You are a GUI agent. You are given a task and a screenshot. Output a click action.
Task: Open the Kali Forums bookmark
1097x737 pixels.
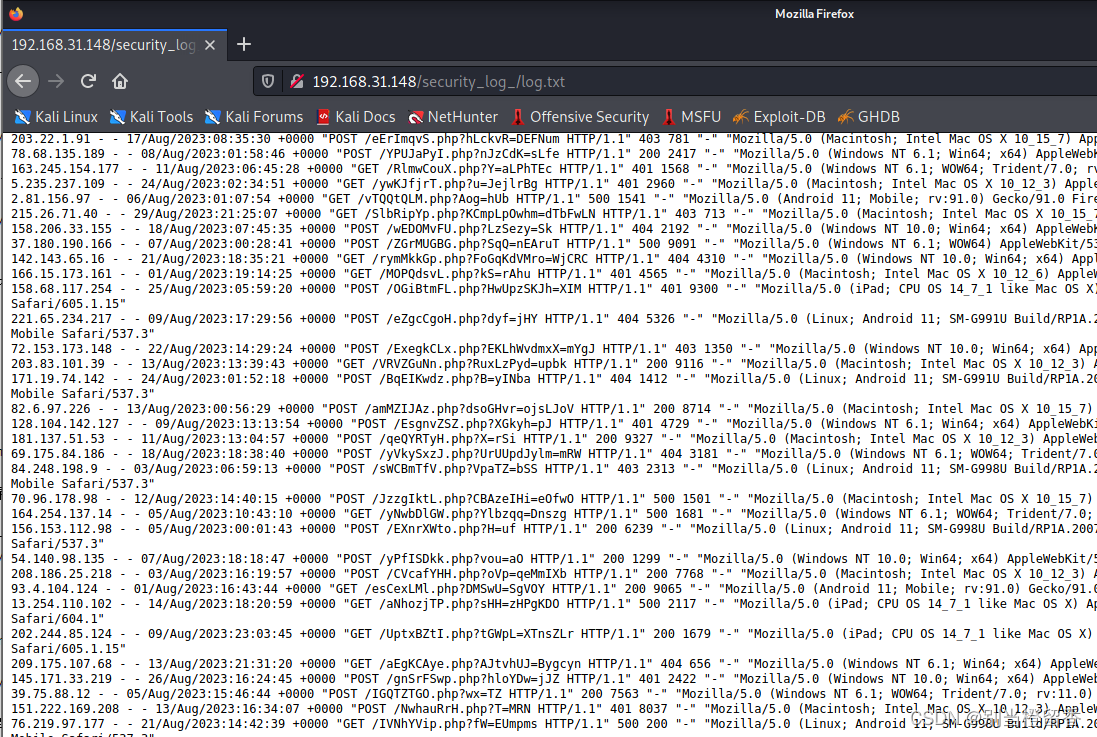pos(254,117)
